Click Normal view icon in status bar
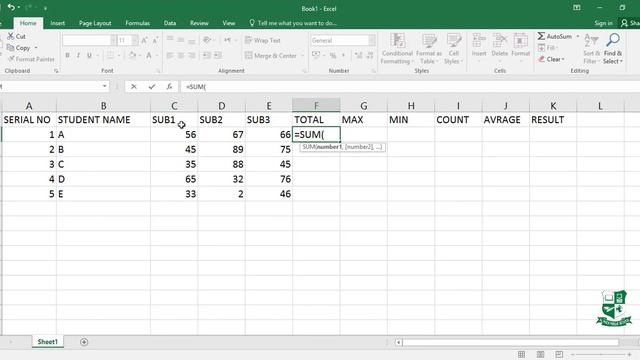 tap(521, 354)
